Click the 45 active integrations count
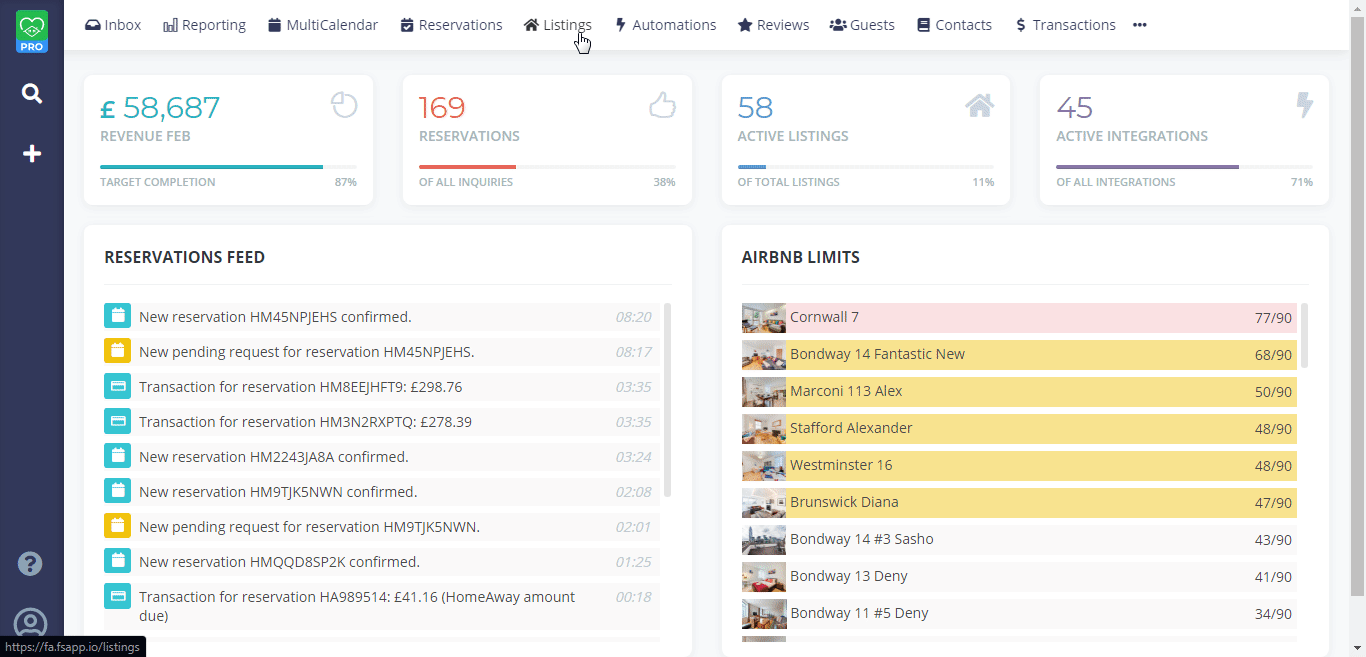Screen dimensions: 1366x657 tap(1074, 108)
